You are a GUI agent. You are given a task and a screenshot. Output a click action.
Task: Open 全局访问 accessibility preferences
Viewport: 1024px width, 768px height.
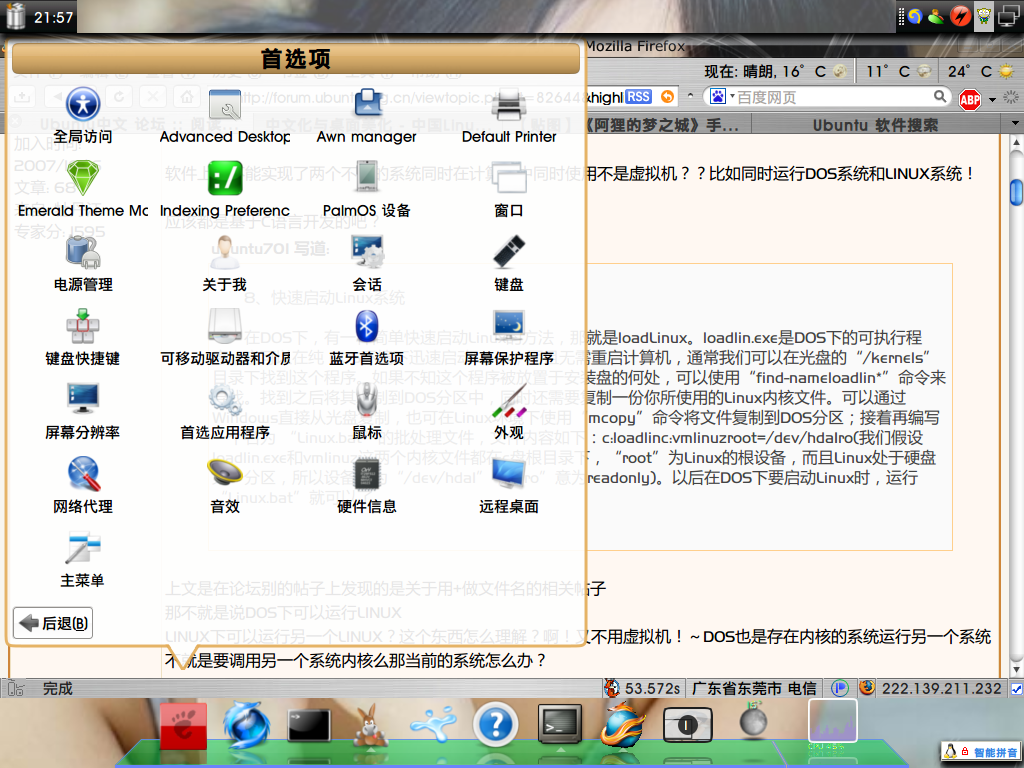pyautogui.click(x=83, y=116)
